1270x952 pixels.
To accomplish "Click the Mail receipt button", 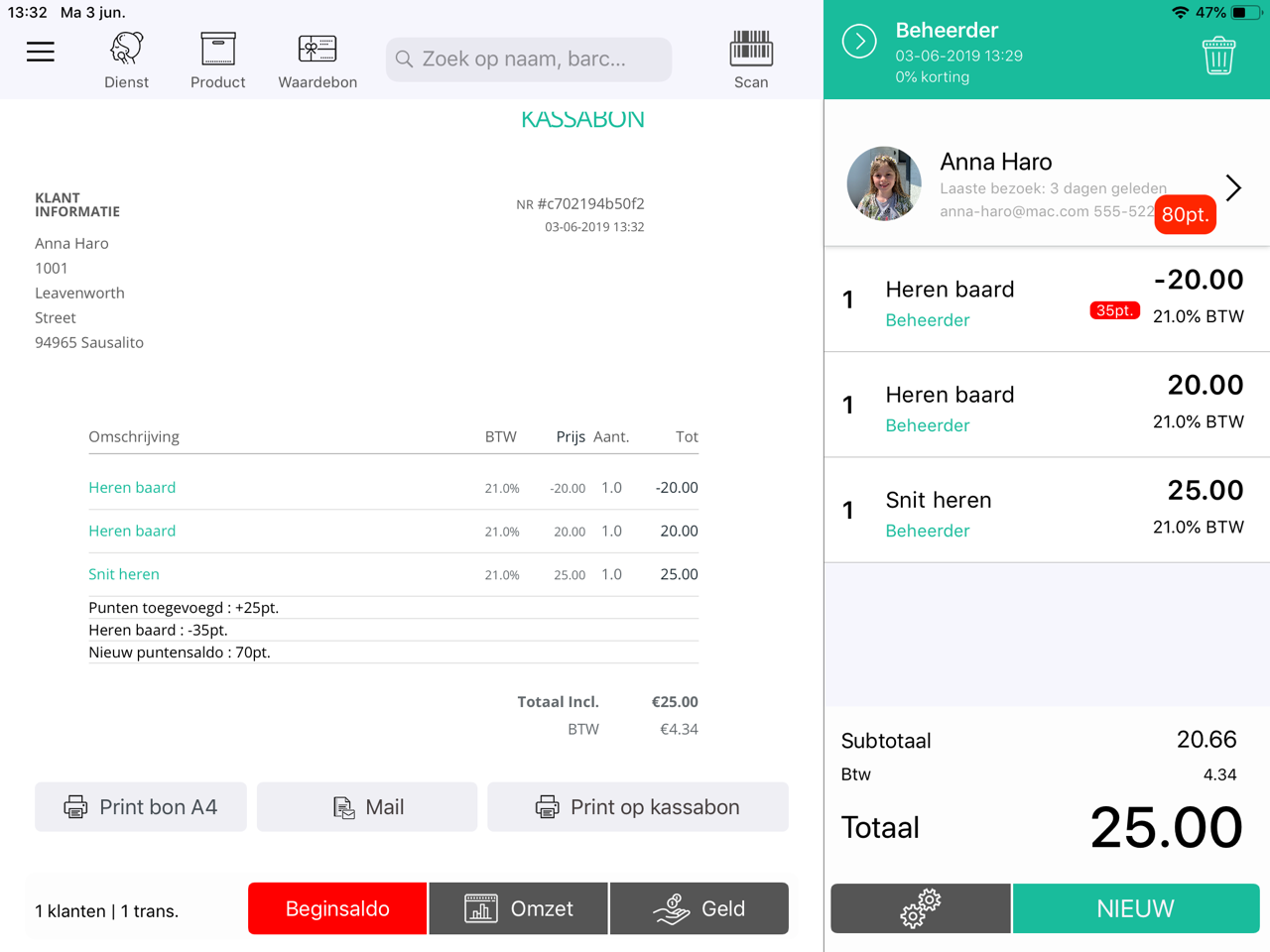I will [367, 806].
